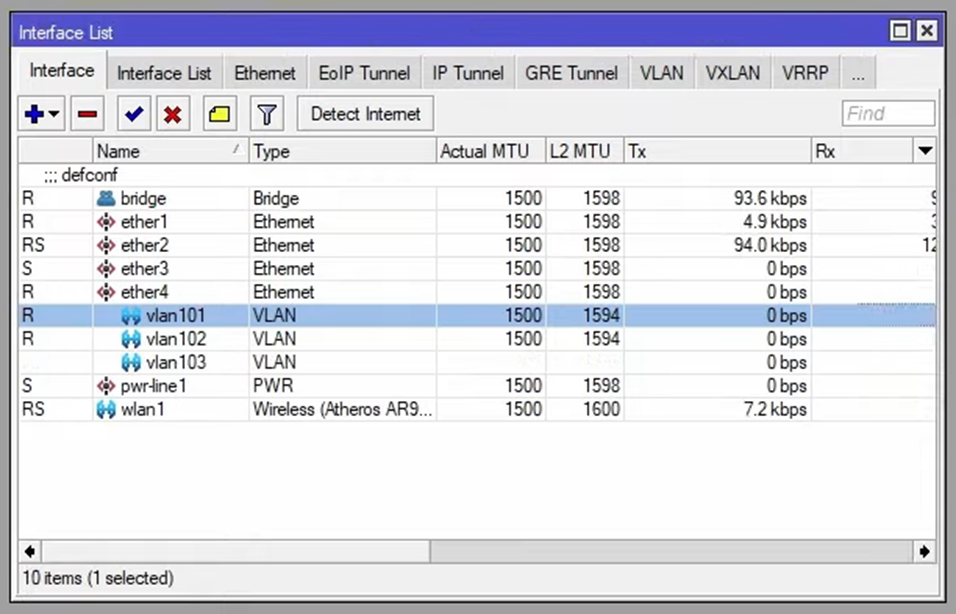Image resolution: width=956 pixels, height=614 pixels.
Task: Open the Comment icon for the selected interface
Action: pyautogui.click(x=219, y=113)
